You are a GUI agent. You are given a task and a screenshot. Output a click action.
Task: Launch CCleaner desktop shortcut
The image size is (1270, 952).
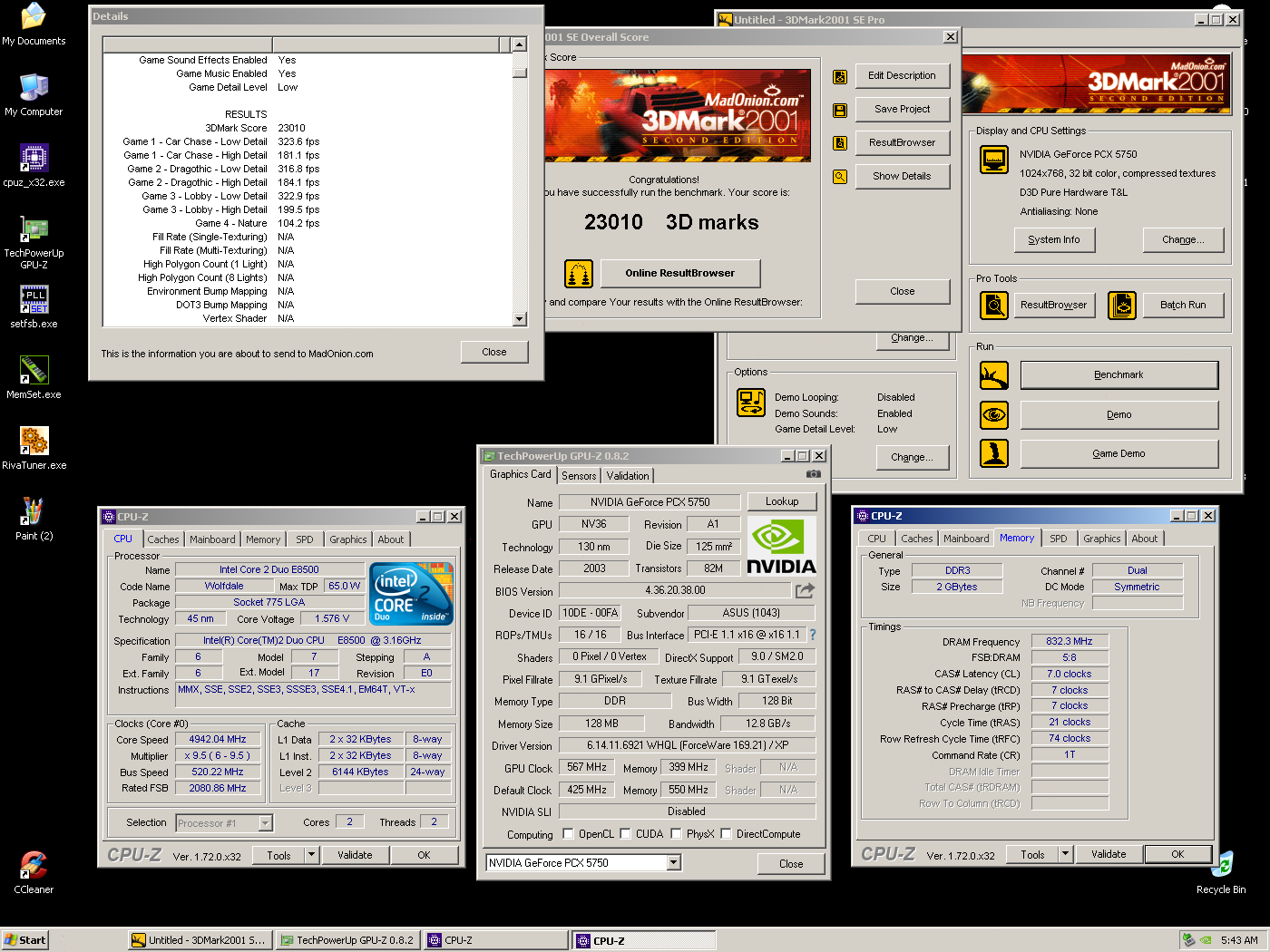[x=34, y=873]
